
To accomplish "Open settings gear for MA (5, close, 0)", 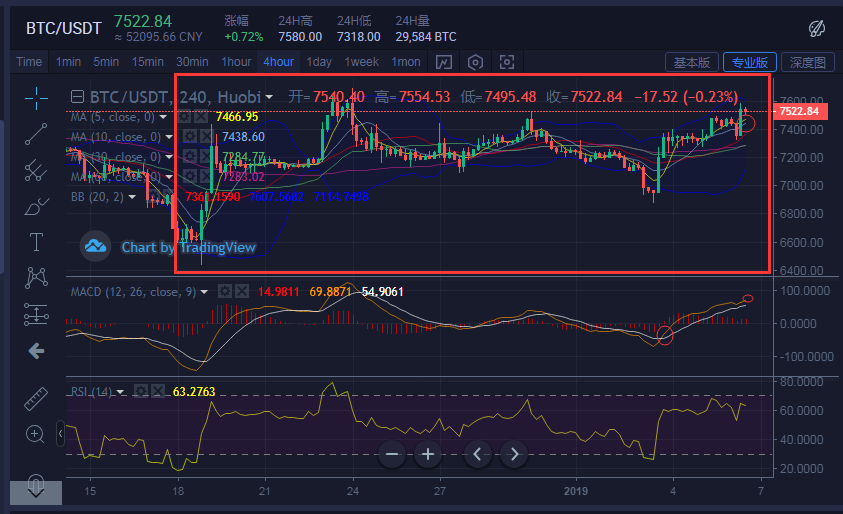I will (x=184, y=117).
